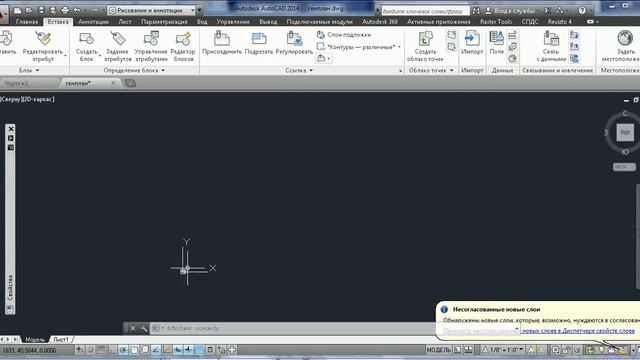Select the Модель layout tab
The height and width of the screenshot is (360, 640).
(x=35, y=340)
